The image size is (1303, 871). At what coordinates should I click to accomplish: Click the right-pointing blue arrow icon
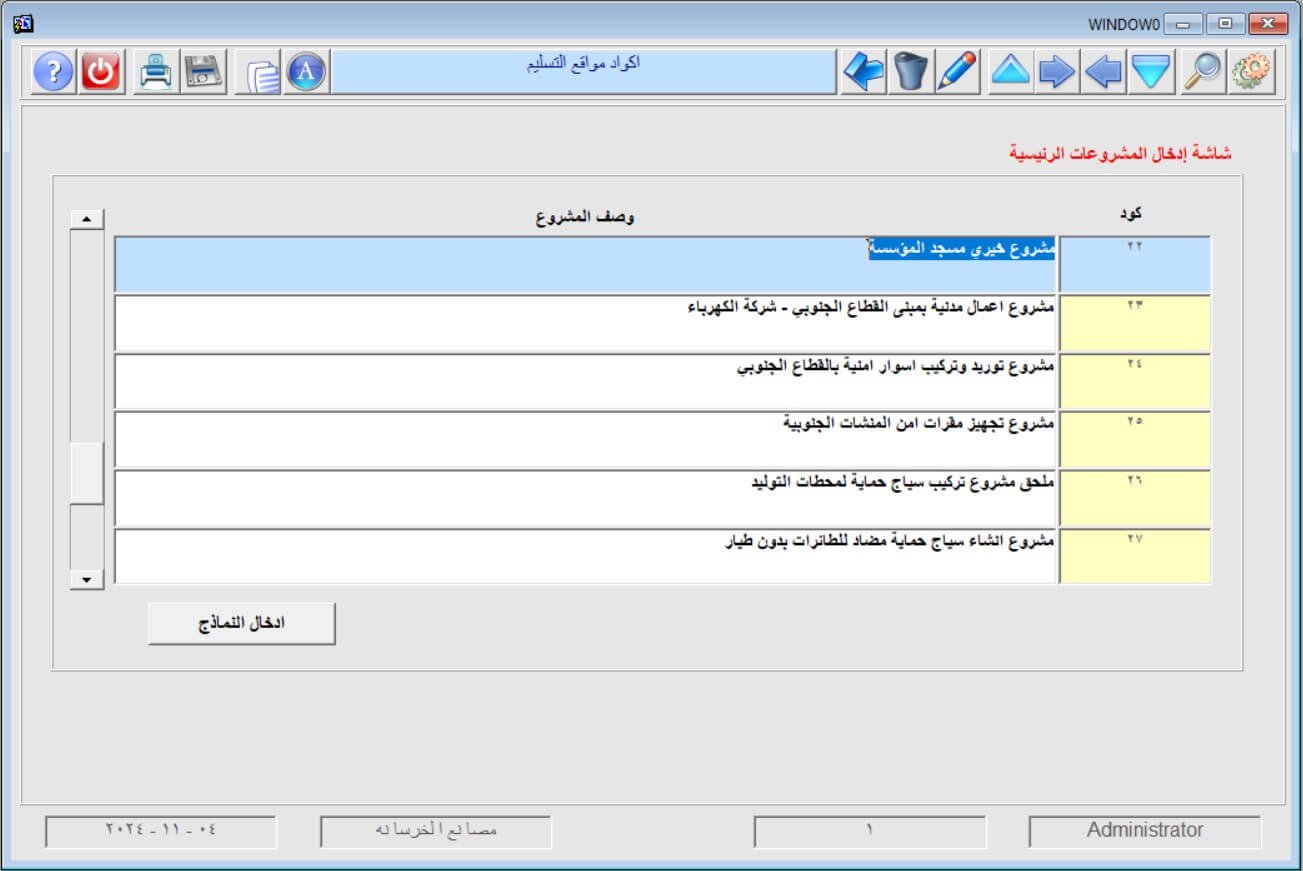coord(1057,72)
